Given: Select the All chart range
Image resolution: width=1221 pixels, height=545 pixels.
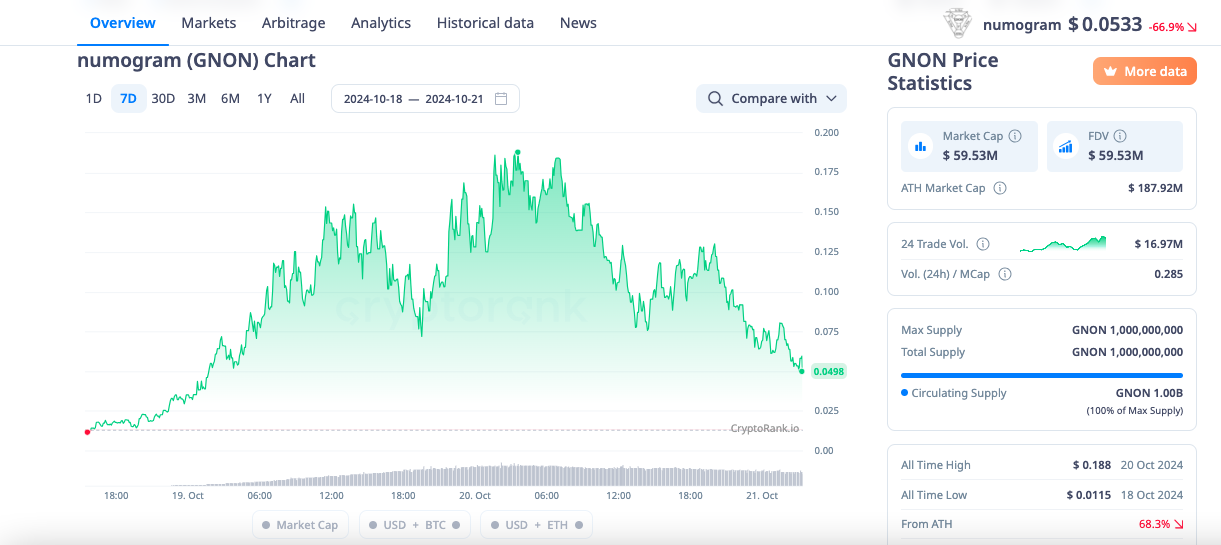Looking at the screenshot, I should click(x=297, y=98).
